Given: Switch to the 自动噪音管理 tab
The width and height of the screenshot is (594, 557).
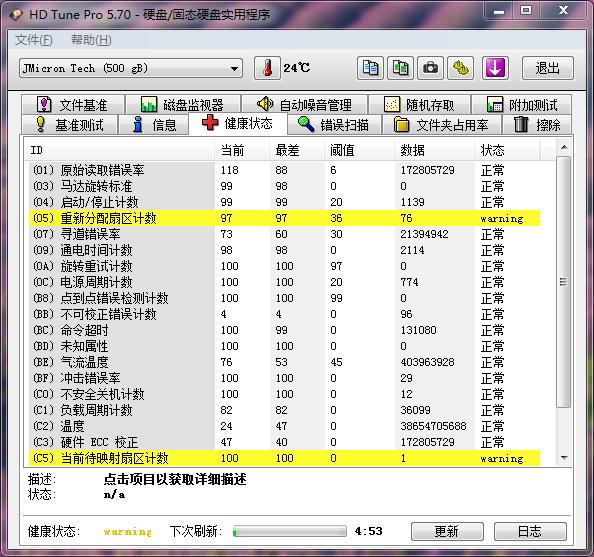Looking at the screenshot, I should click(x=305, y=105).
